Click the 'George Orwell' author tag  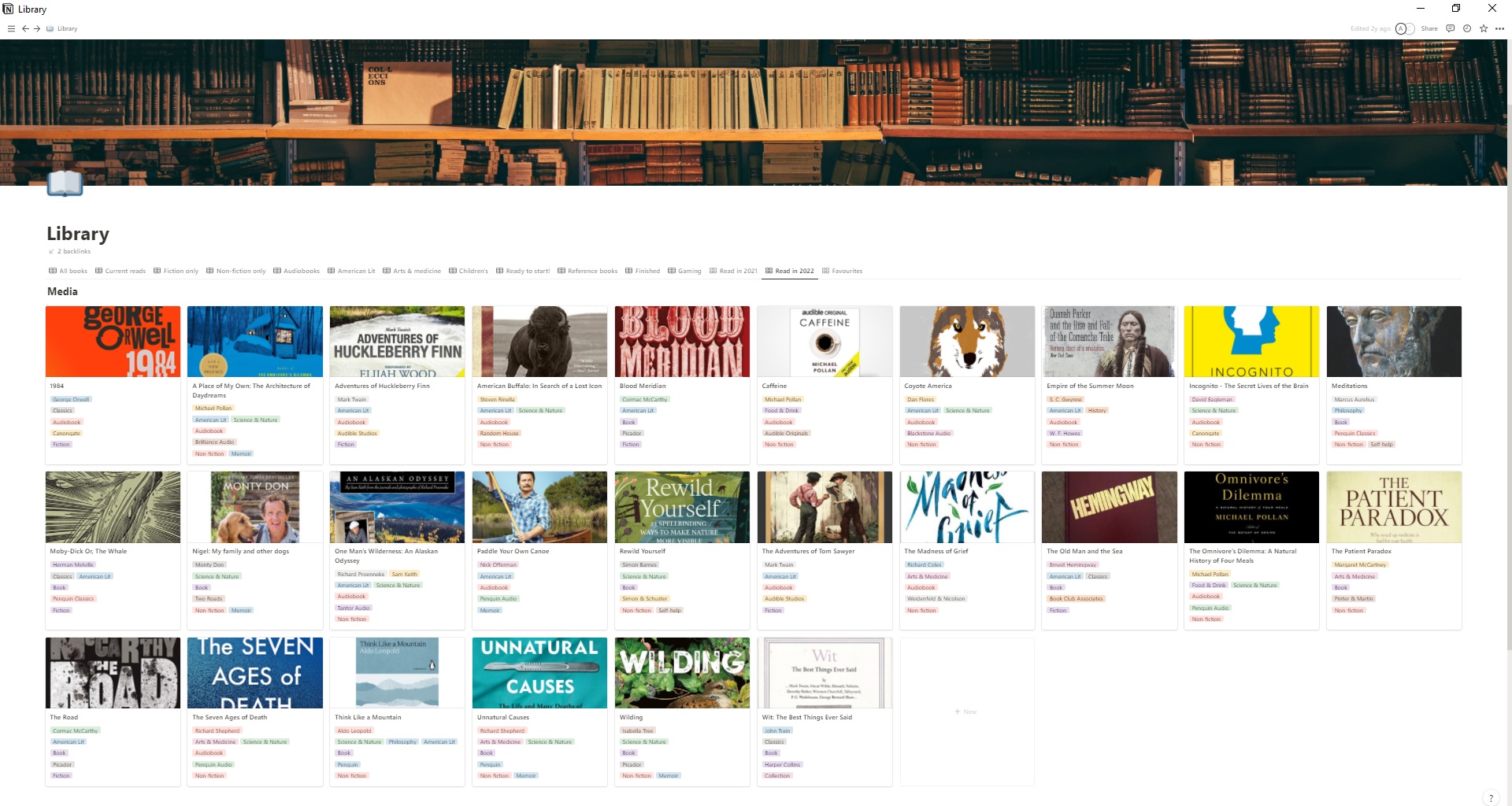click(71, 400)
